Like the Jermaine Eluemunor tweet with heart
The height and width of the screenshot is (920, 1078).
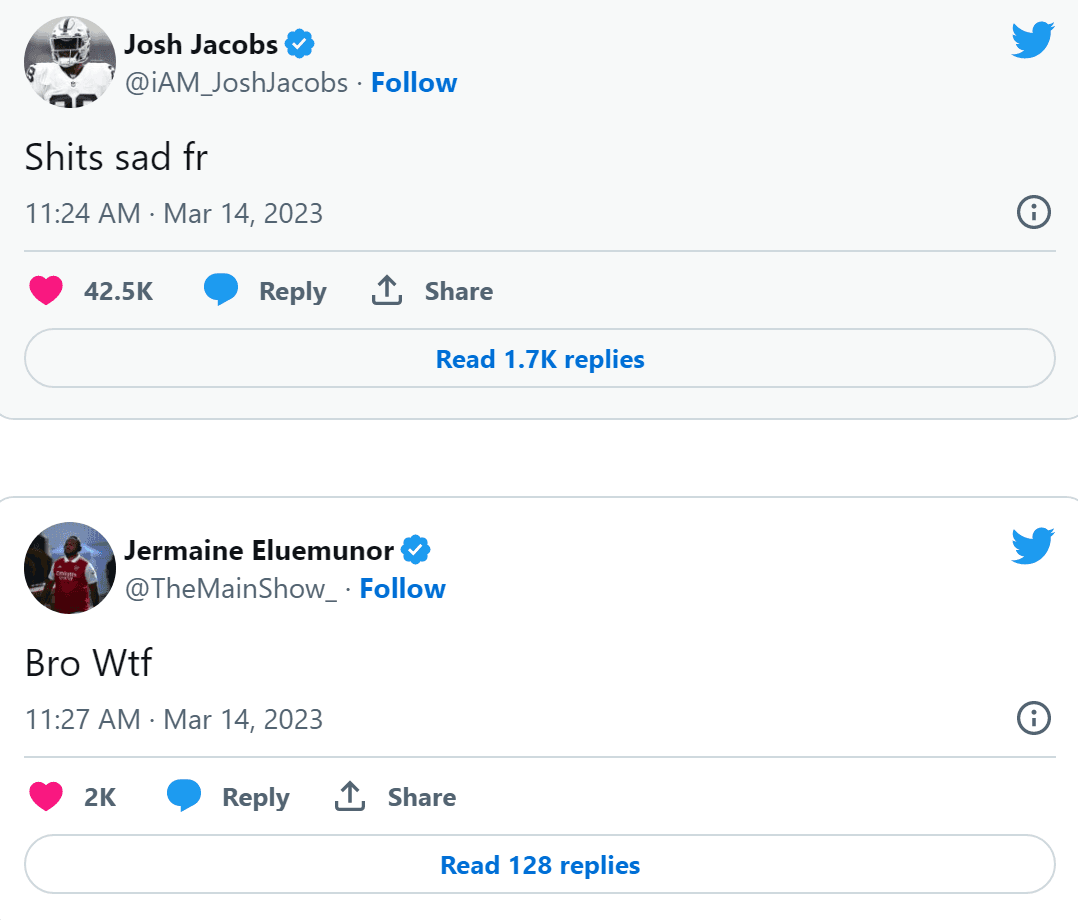click(x=46, y=797)
